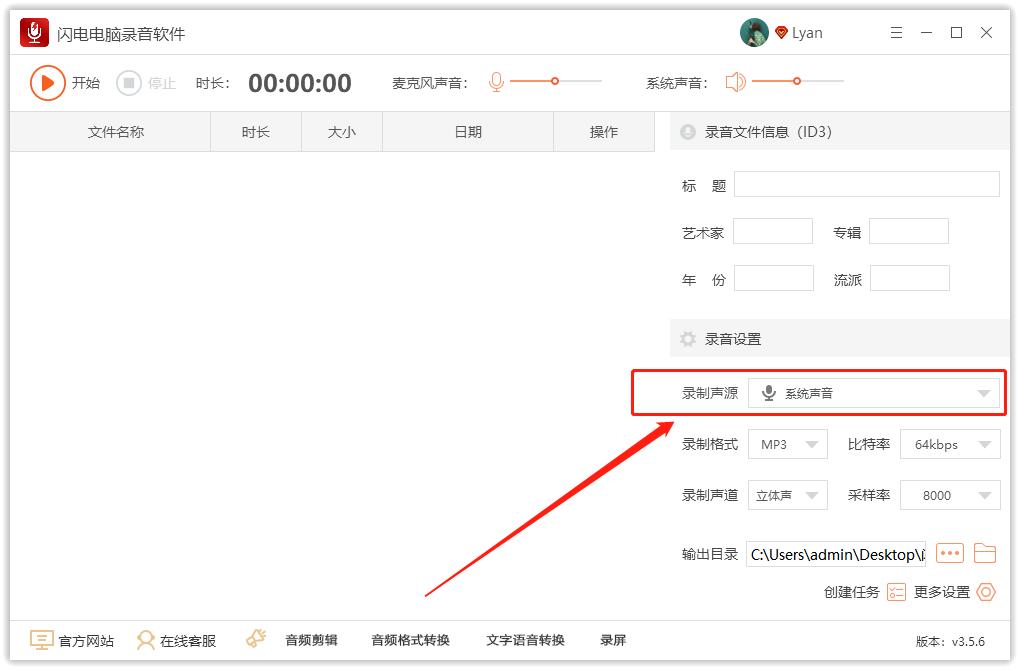The height and width of the screenshot is (670, 1020).
Task: Click inside the 标题 title input field
Action: click(x=865, y=184)
